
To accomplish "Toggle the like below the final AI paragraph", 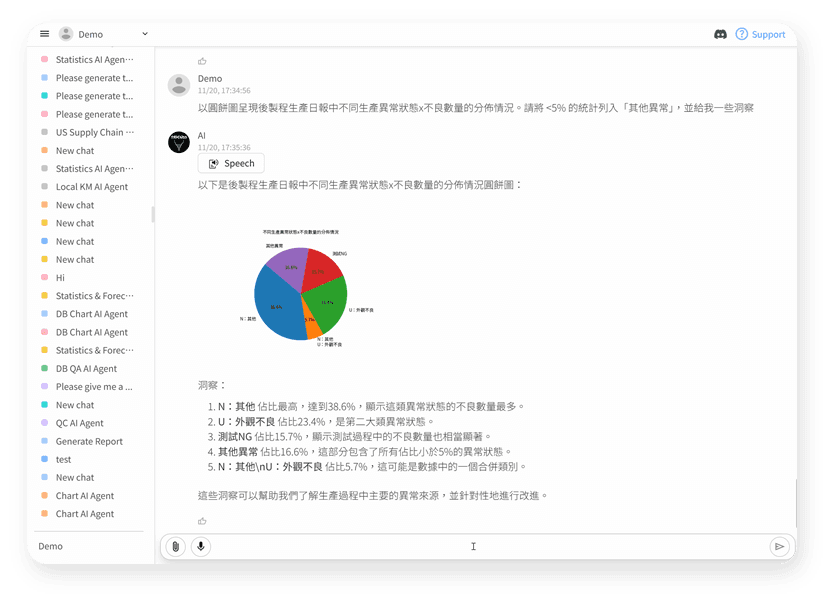I will (x=203, y=523).
